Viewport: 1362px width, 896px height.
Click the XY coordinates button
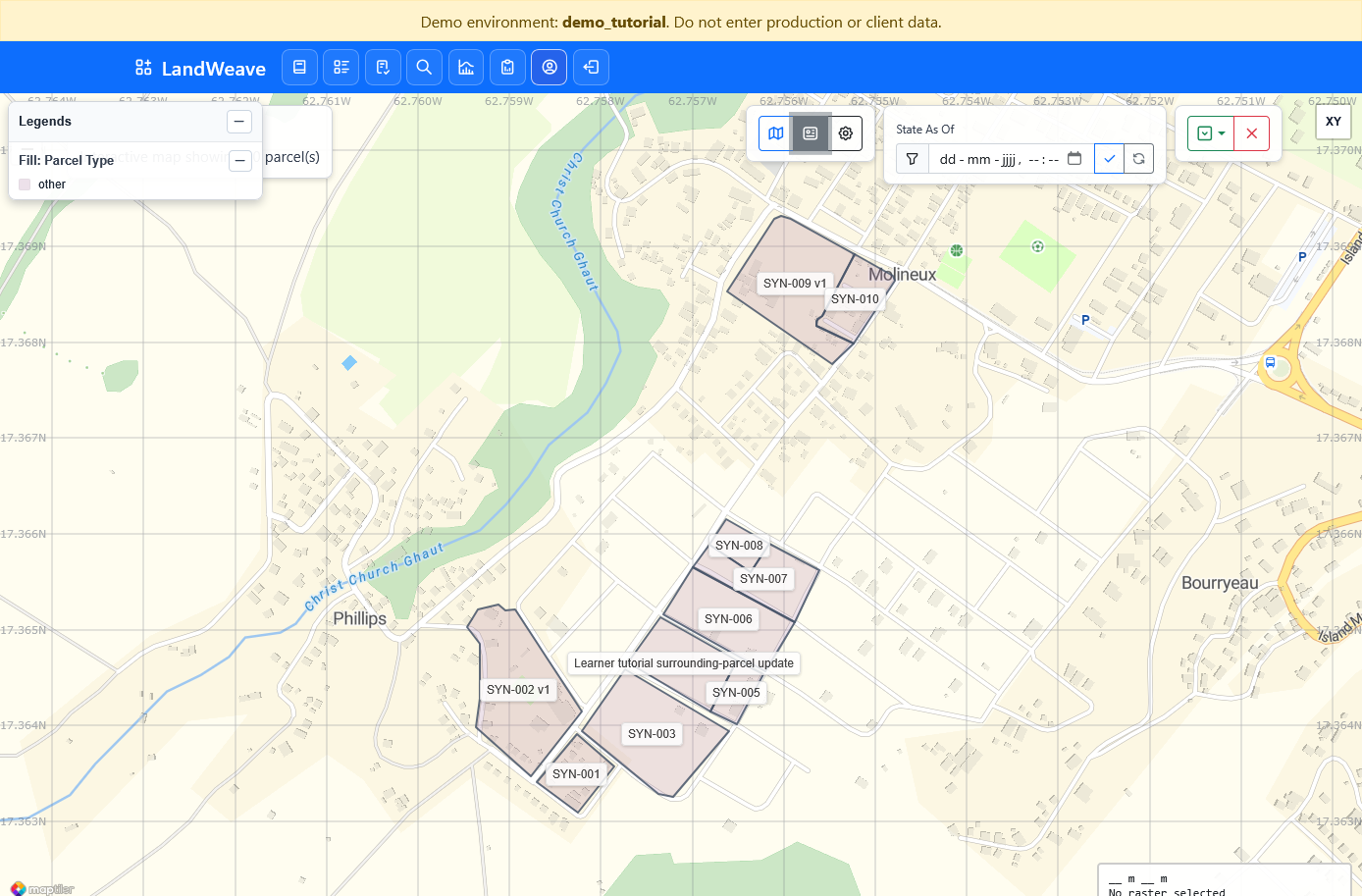pyautogui.click(x=1334, y=122)
